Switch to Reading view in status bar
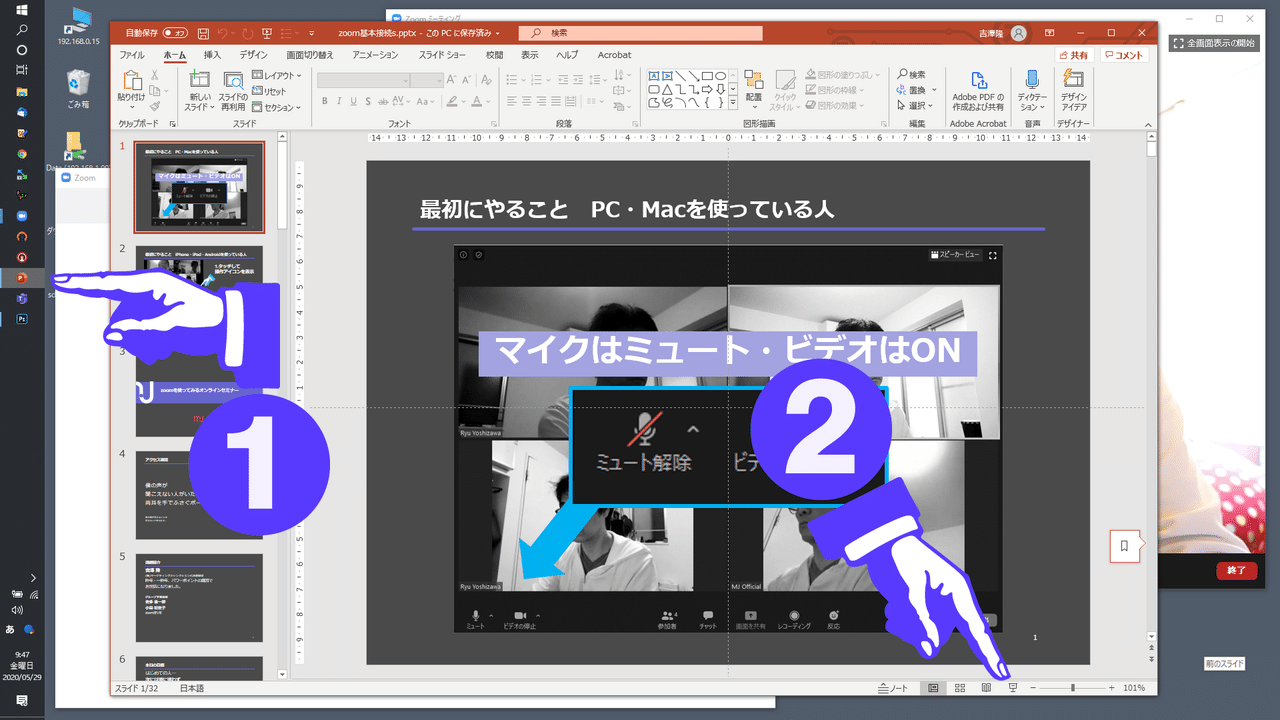The image size is (1280, 720). pyautogui.click(x=986, y=688)
